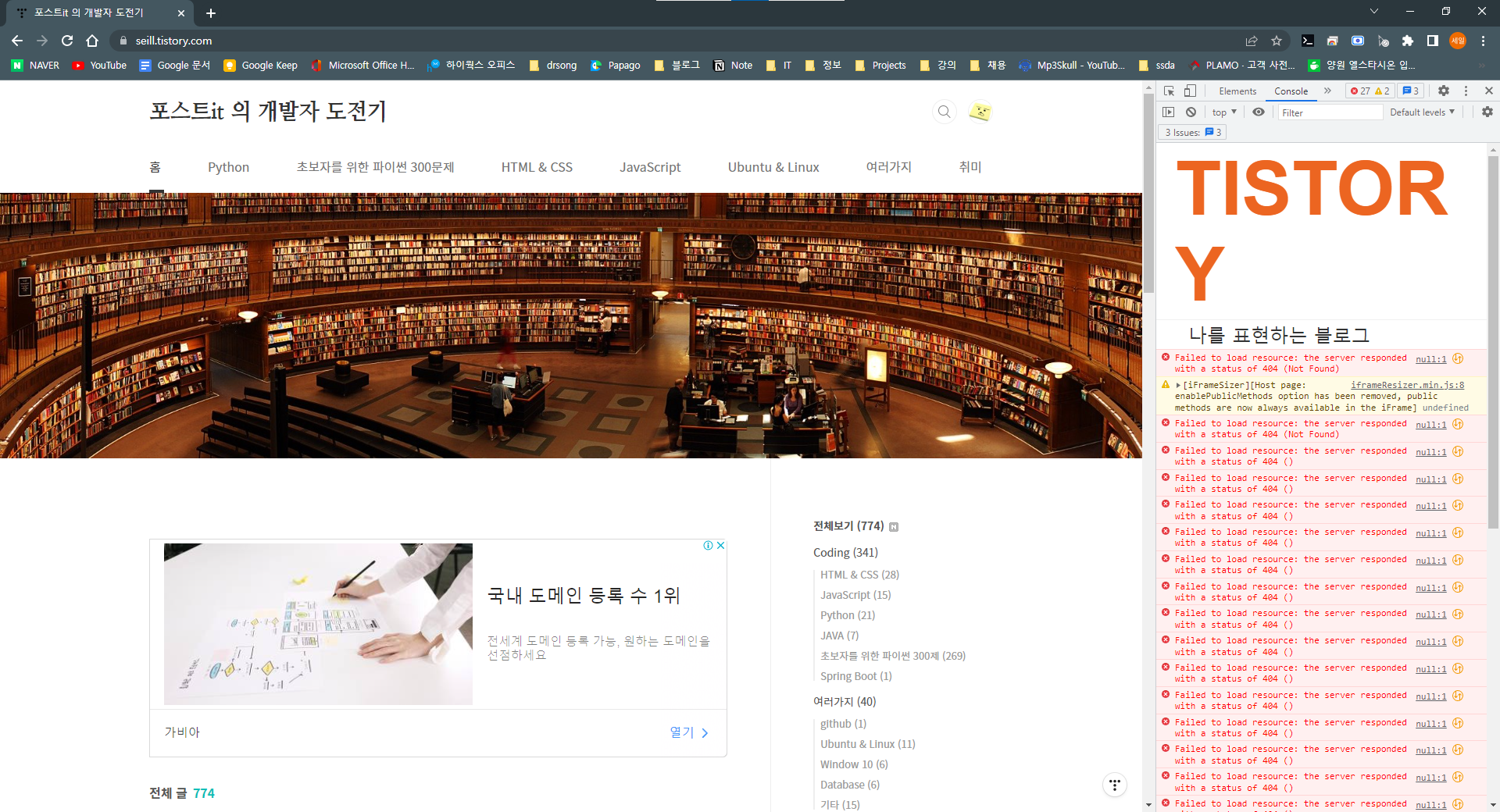Close the Gabia ad with the X icon
Image resolution: width=1500 pixels, height=812 pixels.
tap(721, 546)
